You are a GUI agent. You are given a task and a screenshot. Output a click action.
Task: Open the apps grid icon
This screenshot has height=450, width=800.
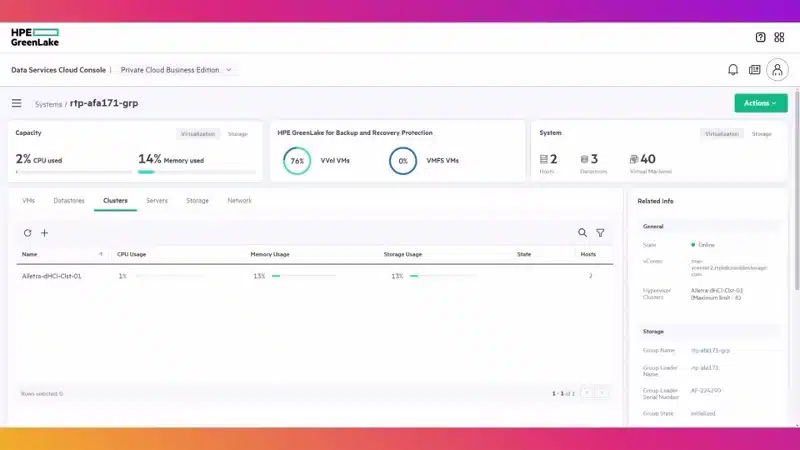(779, 37)
